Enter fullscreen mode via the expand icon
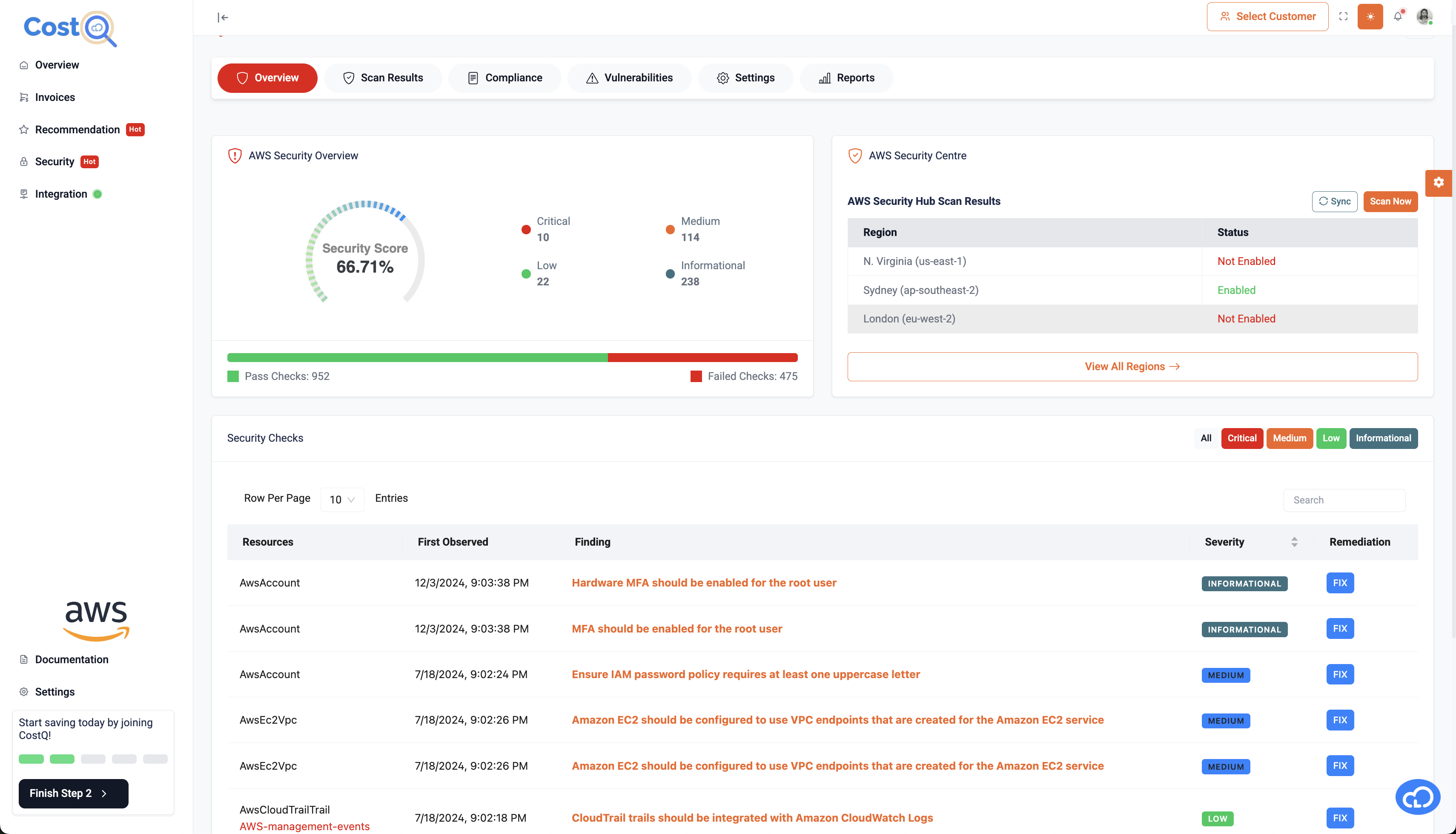Image resolution: width=1456 pixels, height=834 pixels. [x=1343, y=17]
